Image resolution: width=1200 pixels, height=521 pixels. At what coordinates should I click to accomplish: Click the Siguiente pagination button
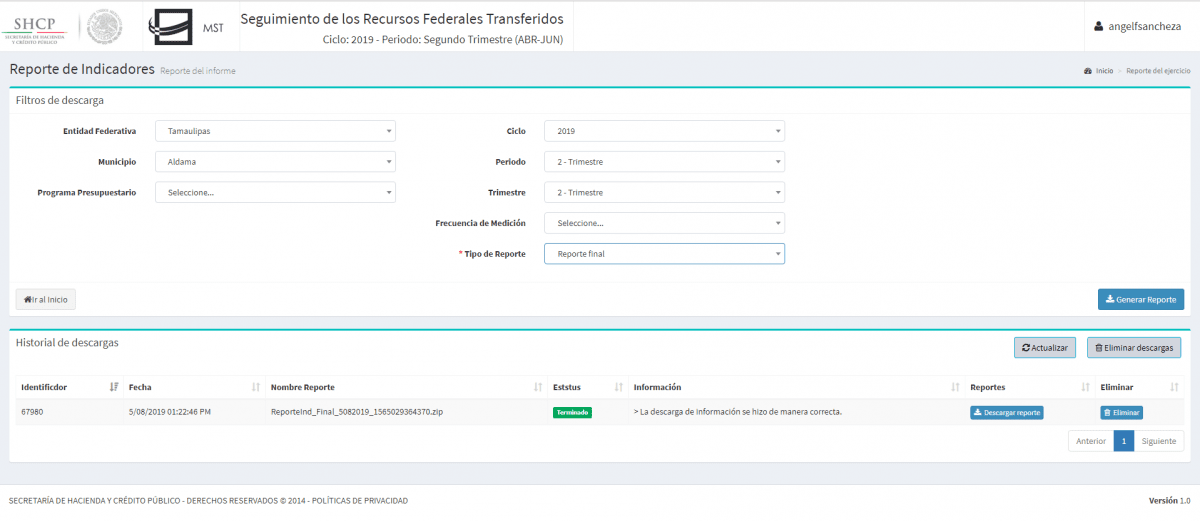click(x=1158, y=441)
